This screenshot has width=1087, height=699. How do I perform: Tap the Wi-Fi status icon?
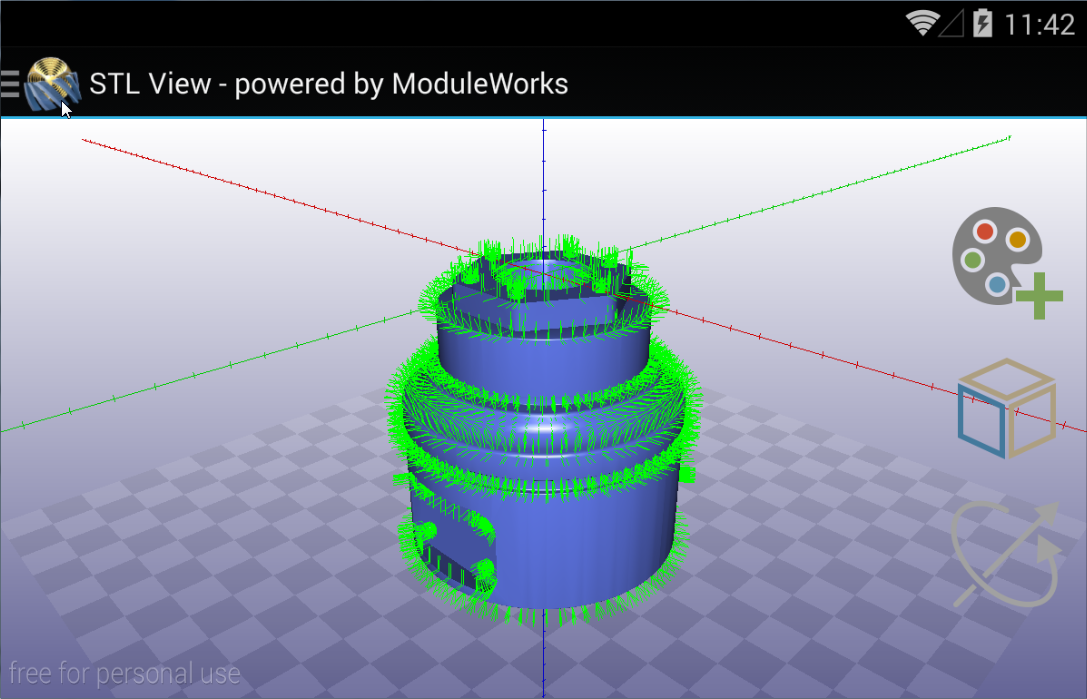[x=922, y=24]
